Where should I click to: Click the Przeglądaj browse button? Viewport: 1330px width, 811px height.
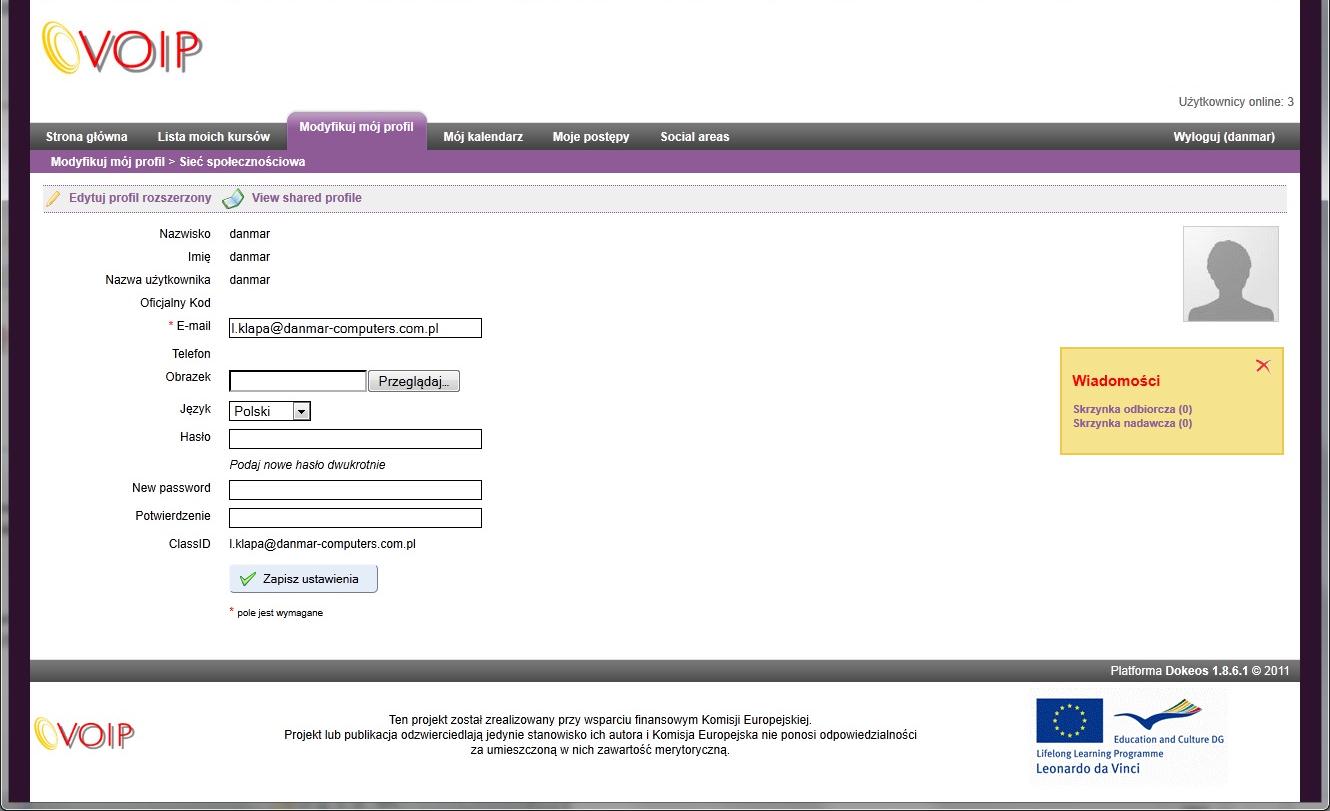414,381
